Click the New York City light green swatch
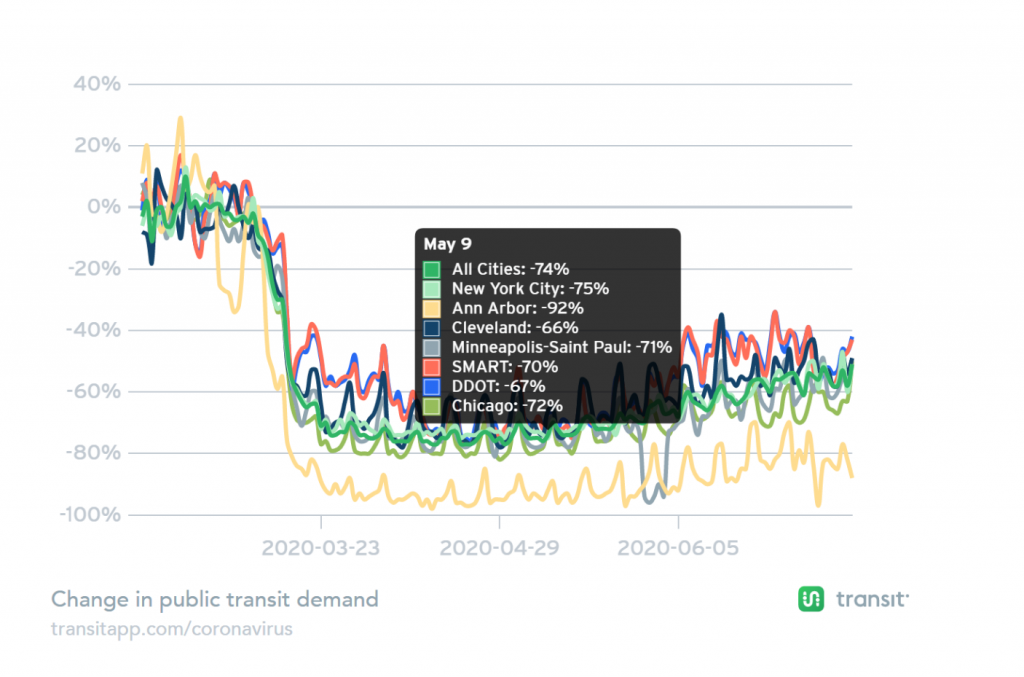 [x=432, y=289]
